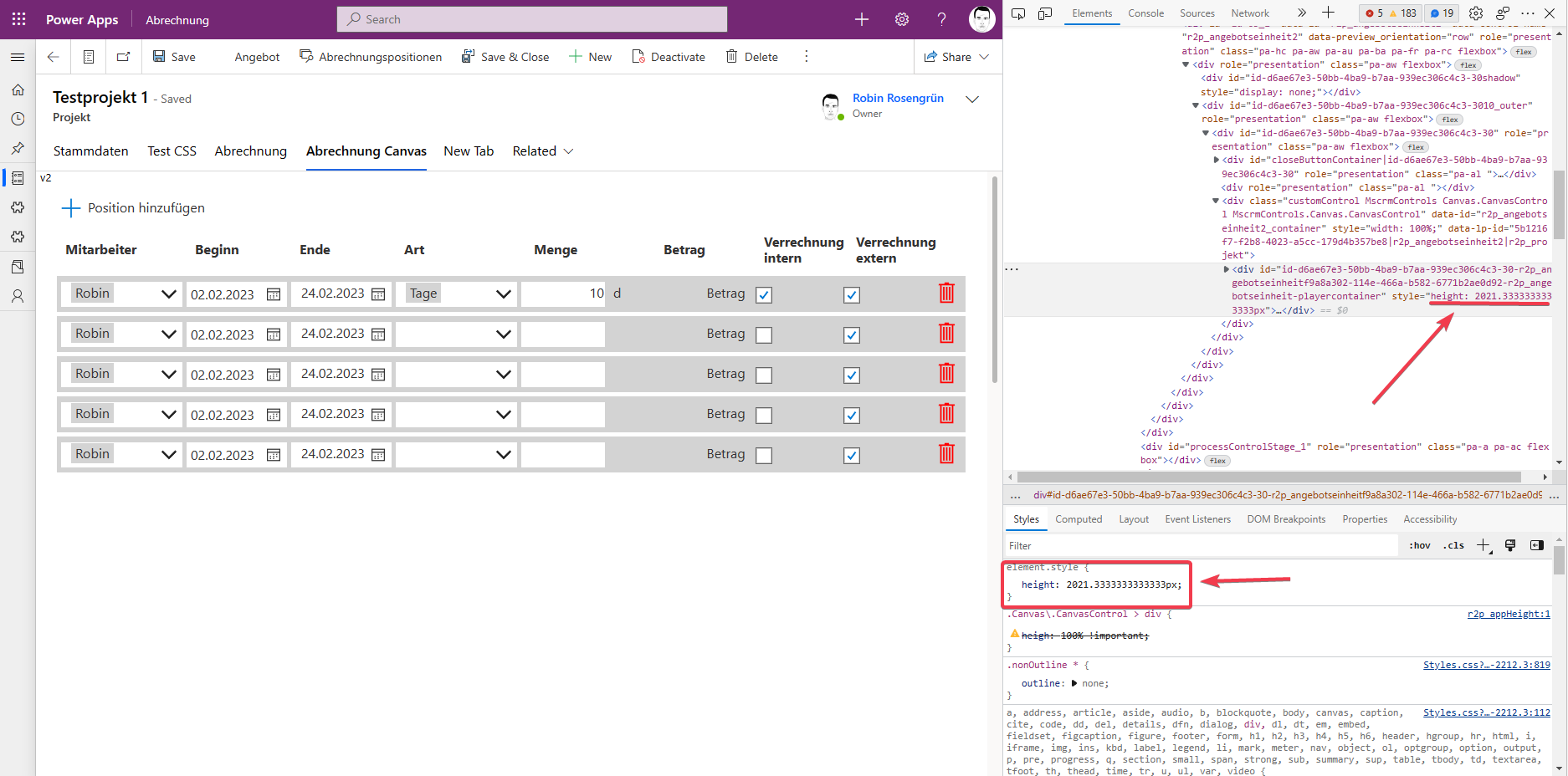Uncheck Verrechnung extern in the second row

tap(852, 334)
